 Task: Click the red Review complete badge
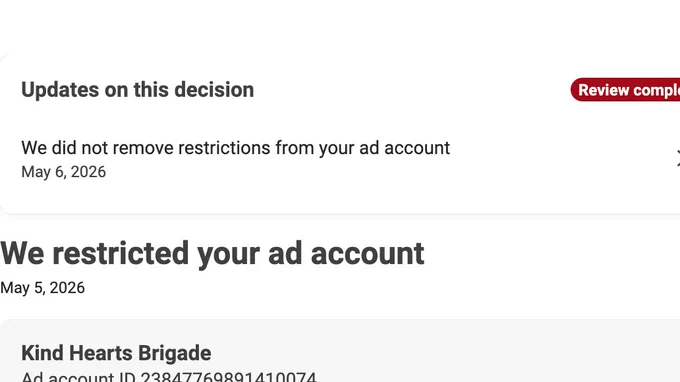(x=625, y=90)
